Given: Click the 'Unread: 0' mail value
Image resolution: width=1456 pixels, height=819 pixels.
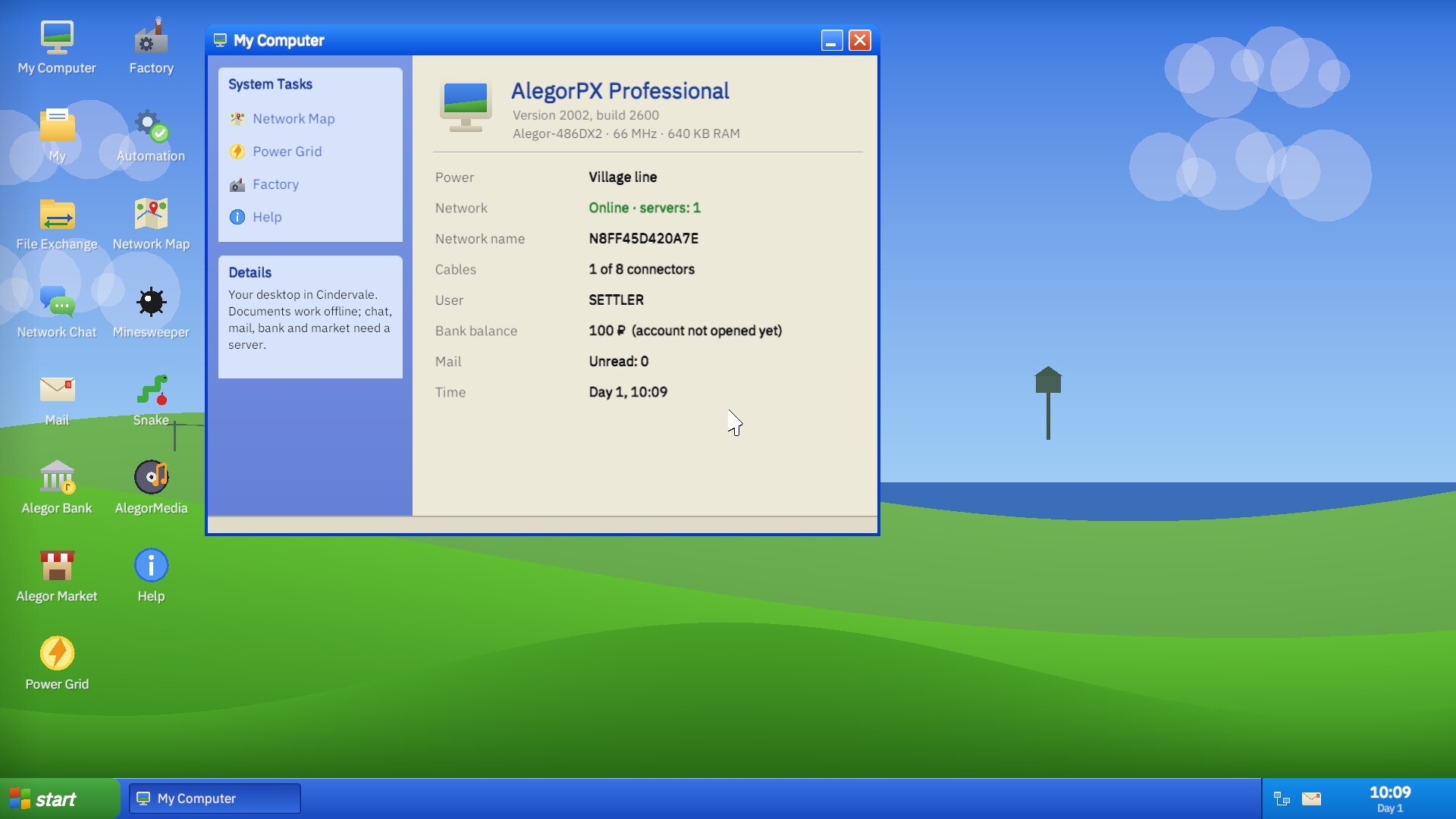Looking at the screenshot, I should click(x=618, y=361).
